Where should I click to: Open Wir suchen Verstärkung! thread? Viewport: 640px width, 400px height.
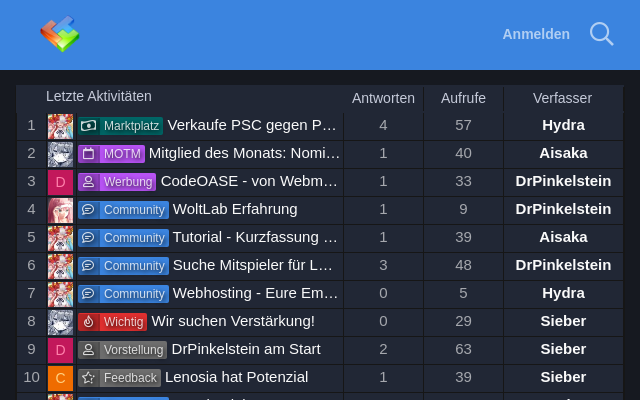(233, 321)
